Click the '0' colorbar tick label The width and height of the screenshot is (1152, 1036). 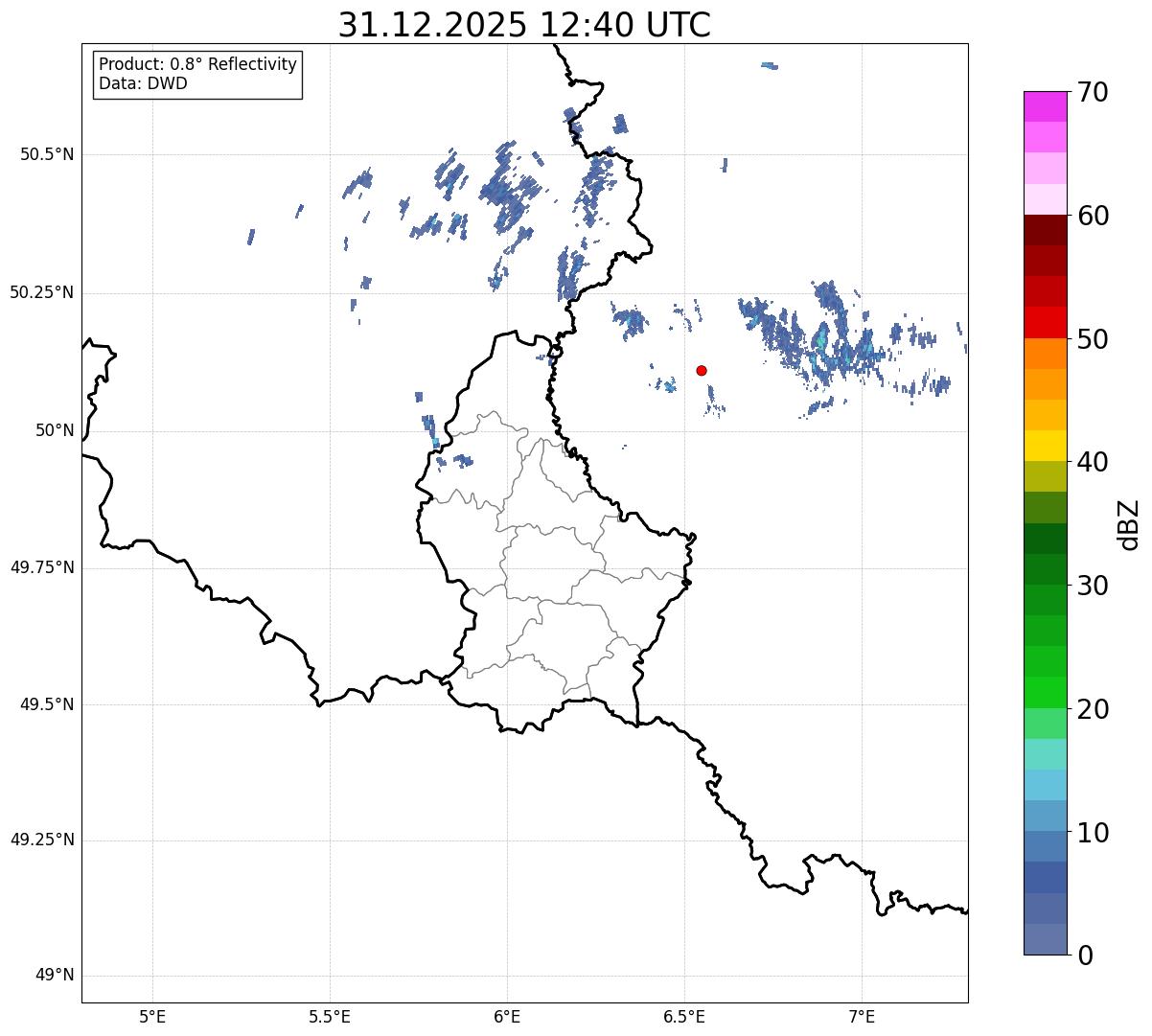click(1085, 955)
